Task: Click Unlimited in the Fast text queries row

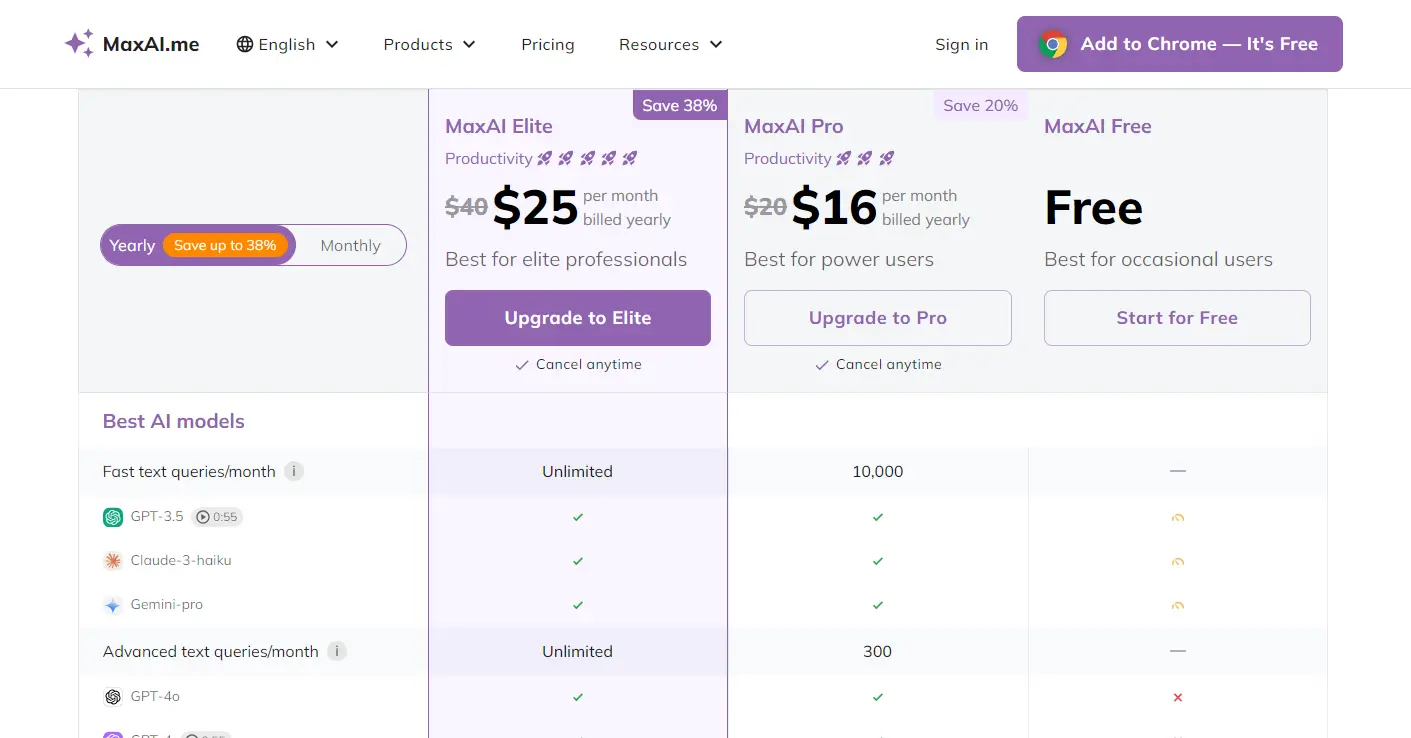Action: [x=578, y=471]
